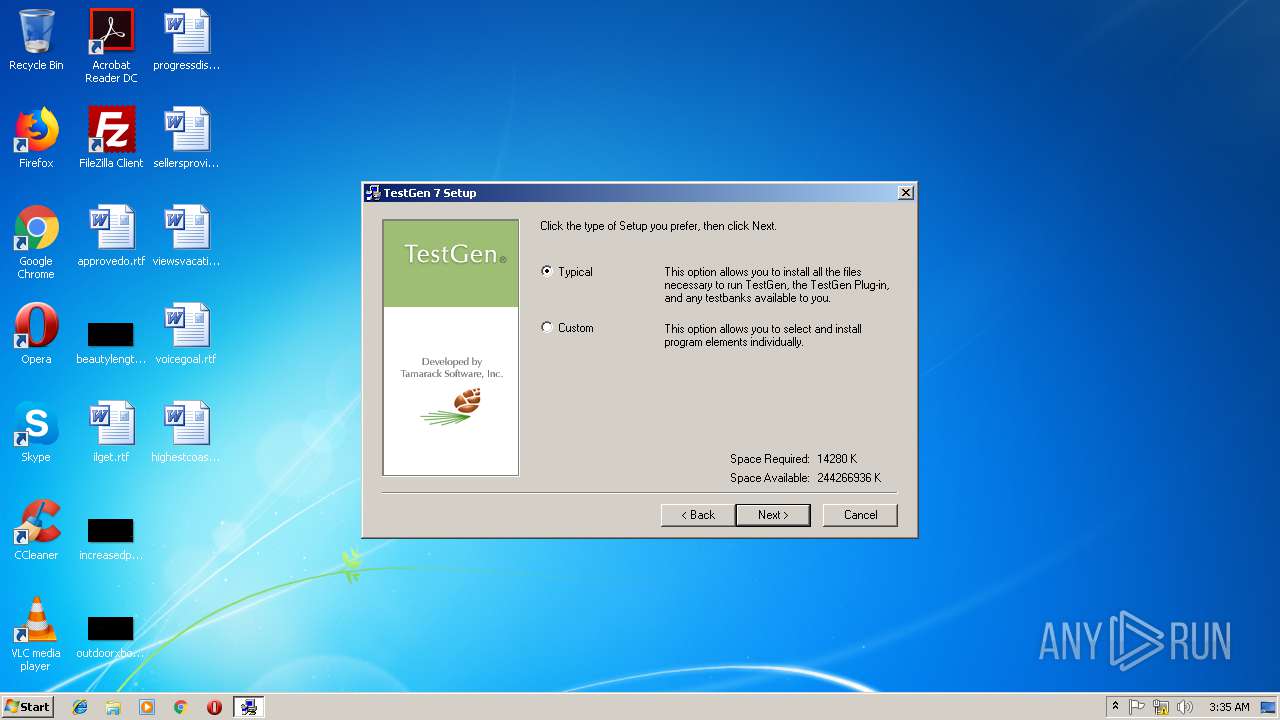This screenshot has width=1280, height=720.
Task: Open the Start menu
Action: click(x=28, y=707)
